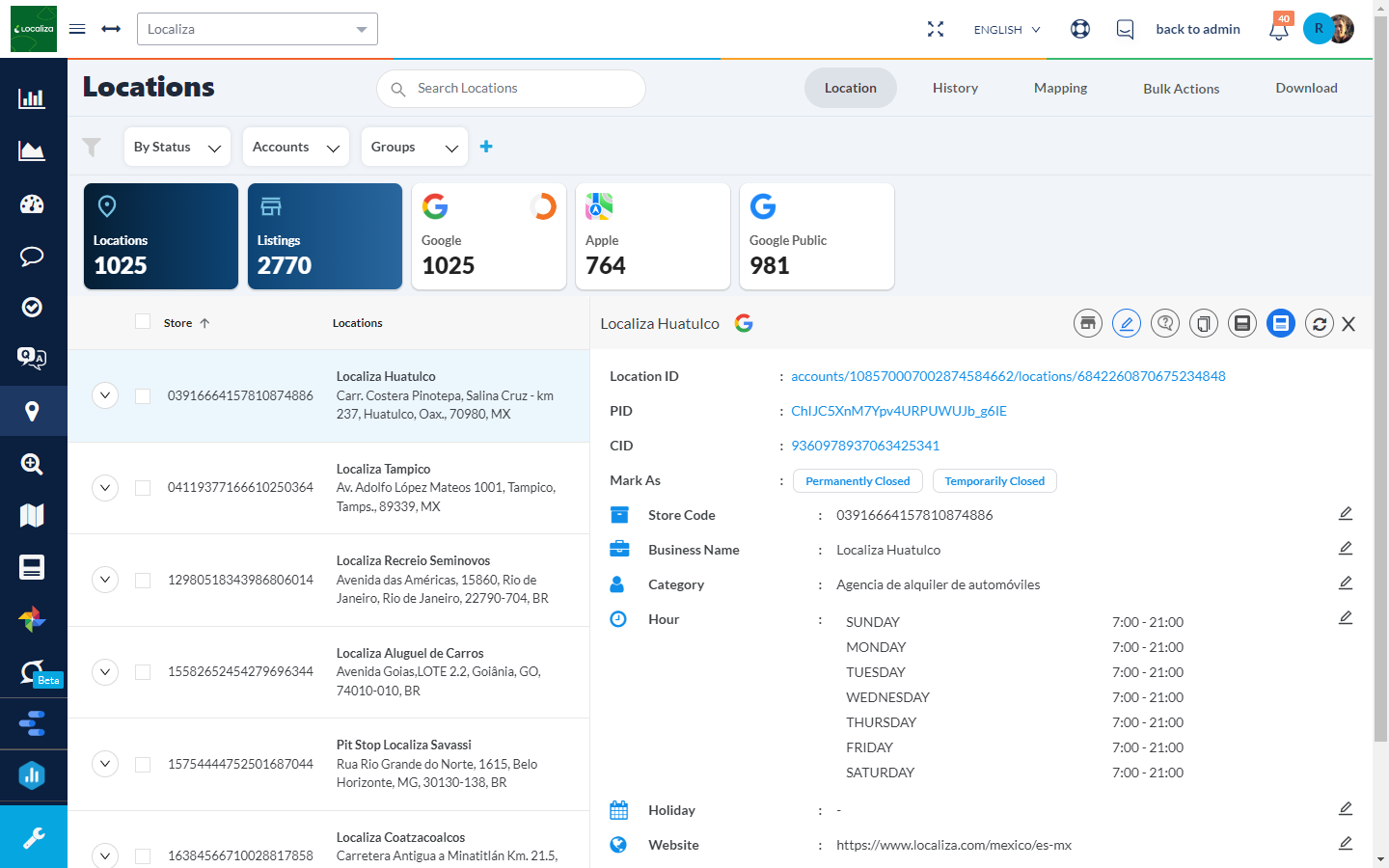Viewport: 1389px width, 868px height.
Task: Expand the Pit Stop Localiza Savassi chevron
Action: click(x=105, y=764)
